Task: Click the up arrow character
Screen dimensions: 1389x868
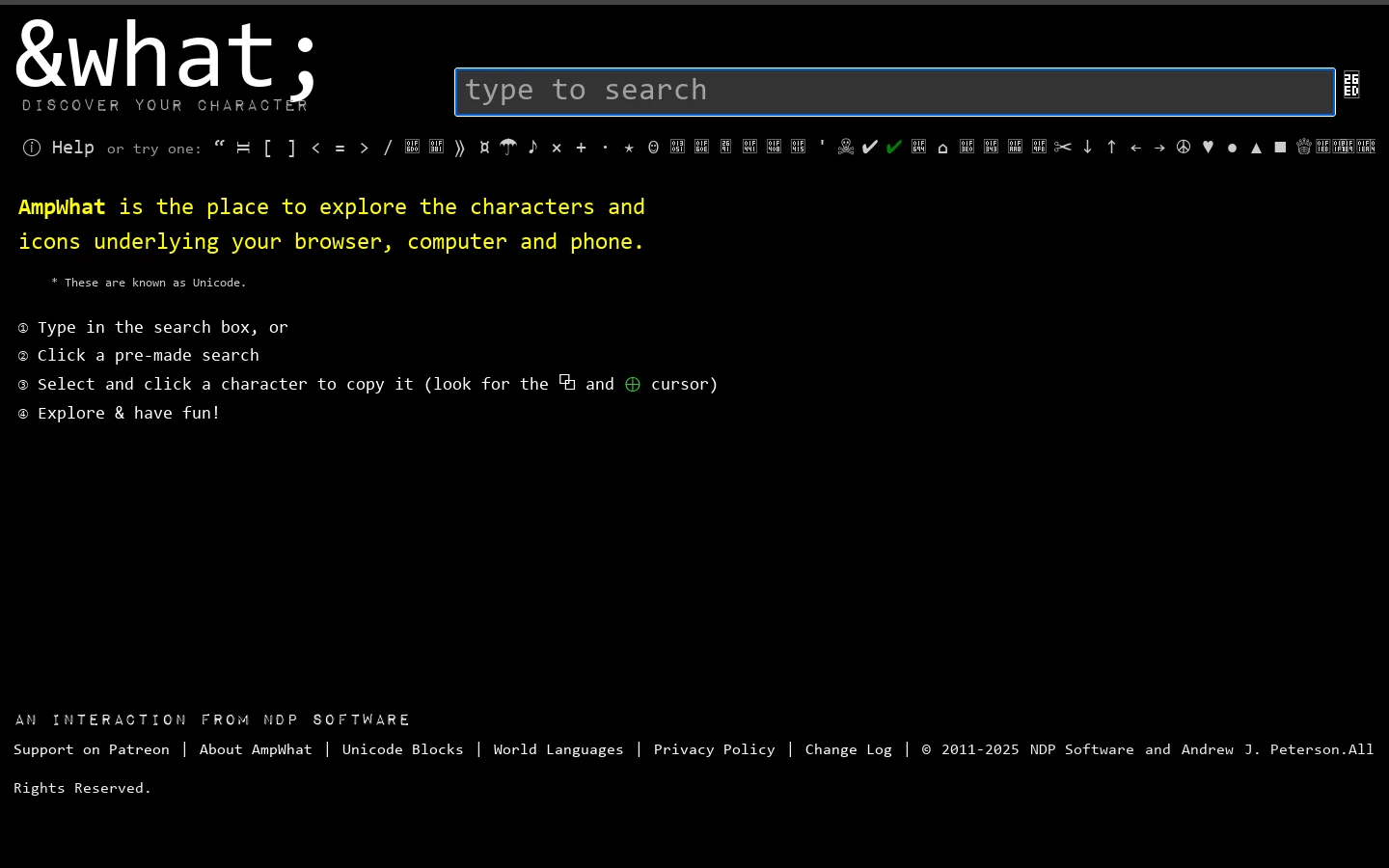Action: [1111, 147]
